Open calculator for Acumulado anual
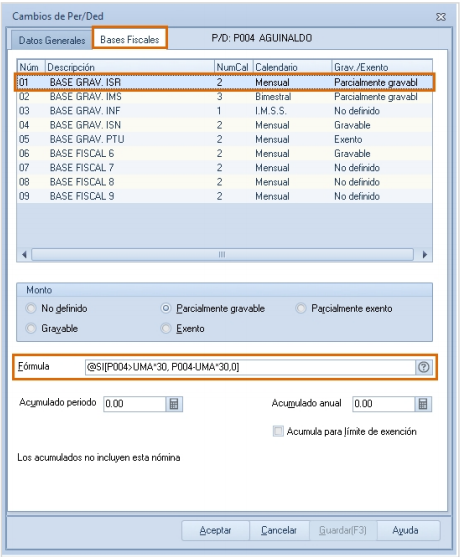The image size is (460, 557). [x=423, y=404]
